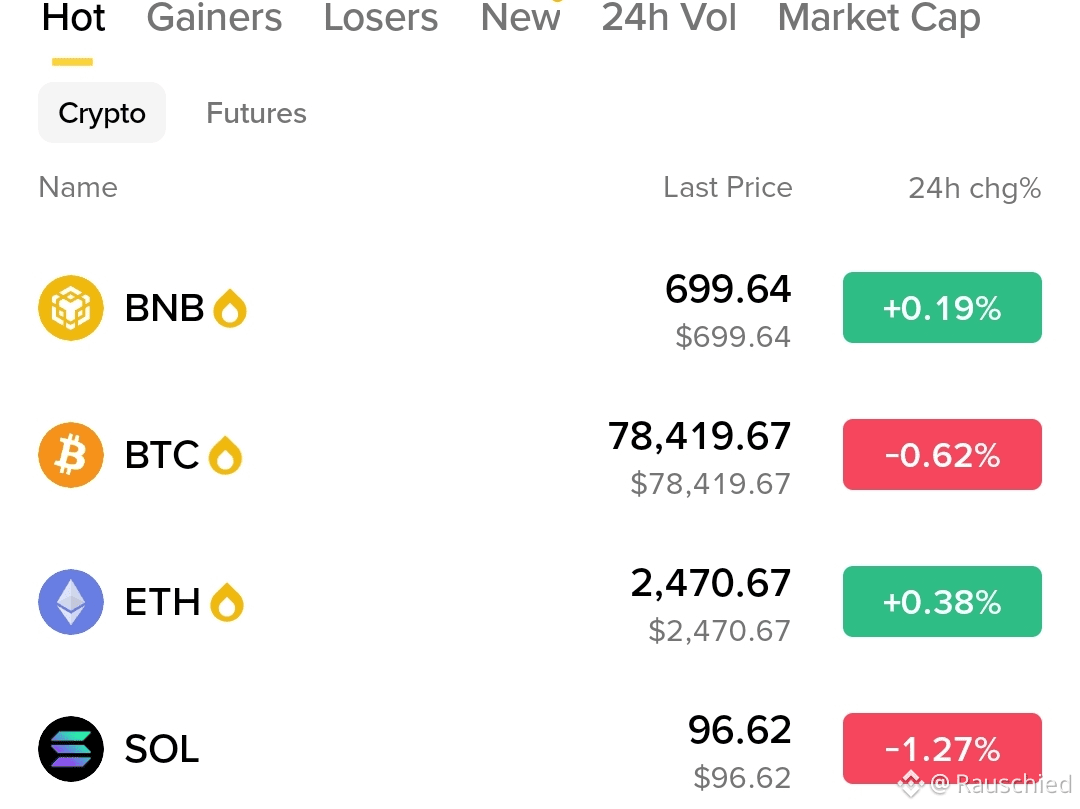Click the hot flame icon beside ETH
This screenshot has width=1080, height=809.
[x=227, y=602]
